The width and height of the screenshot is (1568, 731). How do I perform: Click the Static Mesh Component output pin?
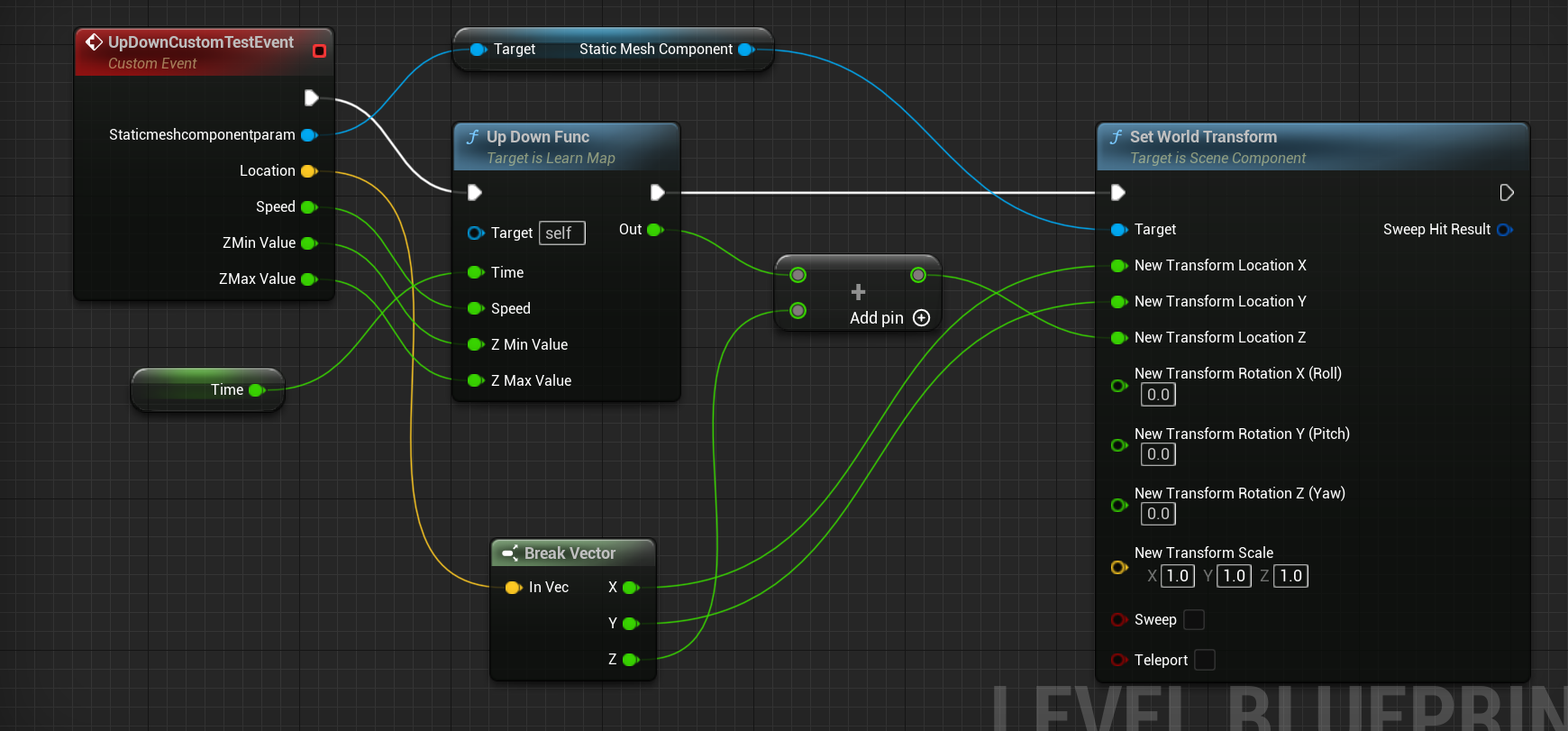746,50
